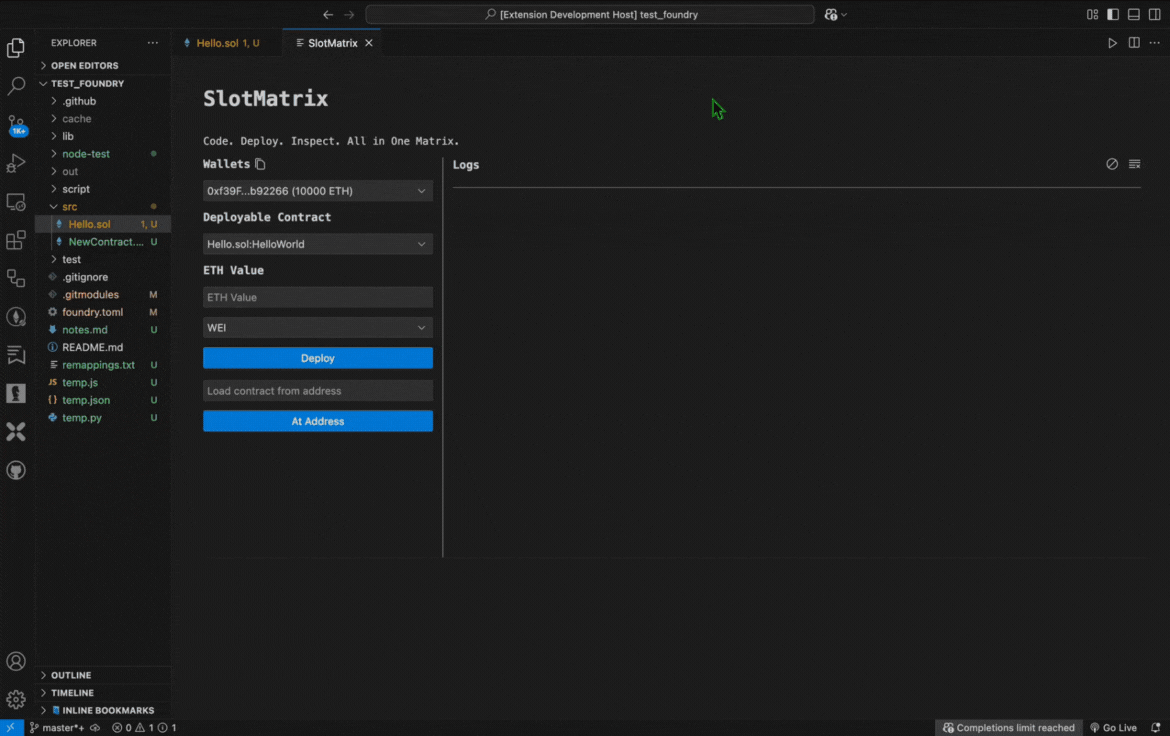
Task: Open the NewContract file in src
Action: [x=103, y=242]
